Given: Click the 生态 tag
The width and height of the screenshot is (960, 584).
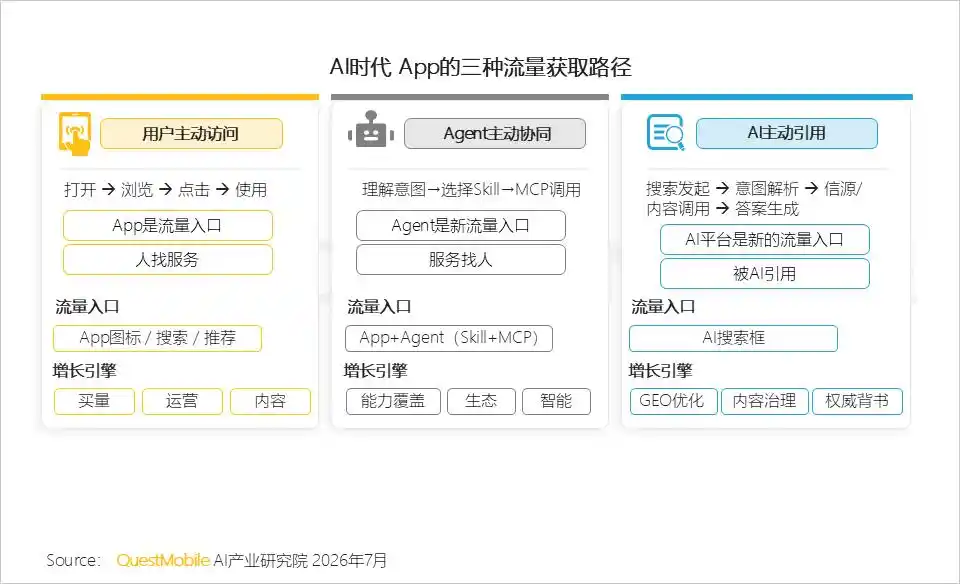Looking at the screenshot, I should click(x=481, y=401).
